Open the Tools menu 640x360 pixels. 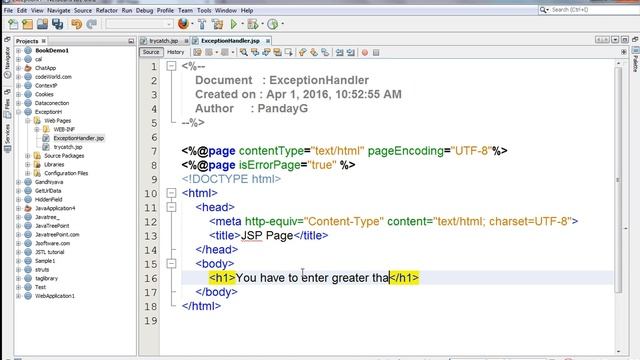point(204,11)
